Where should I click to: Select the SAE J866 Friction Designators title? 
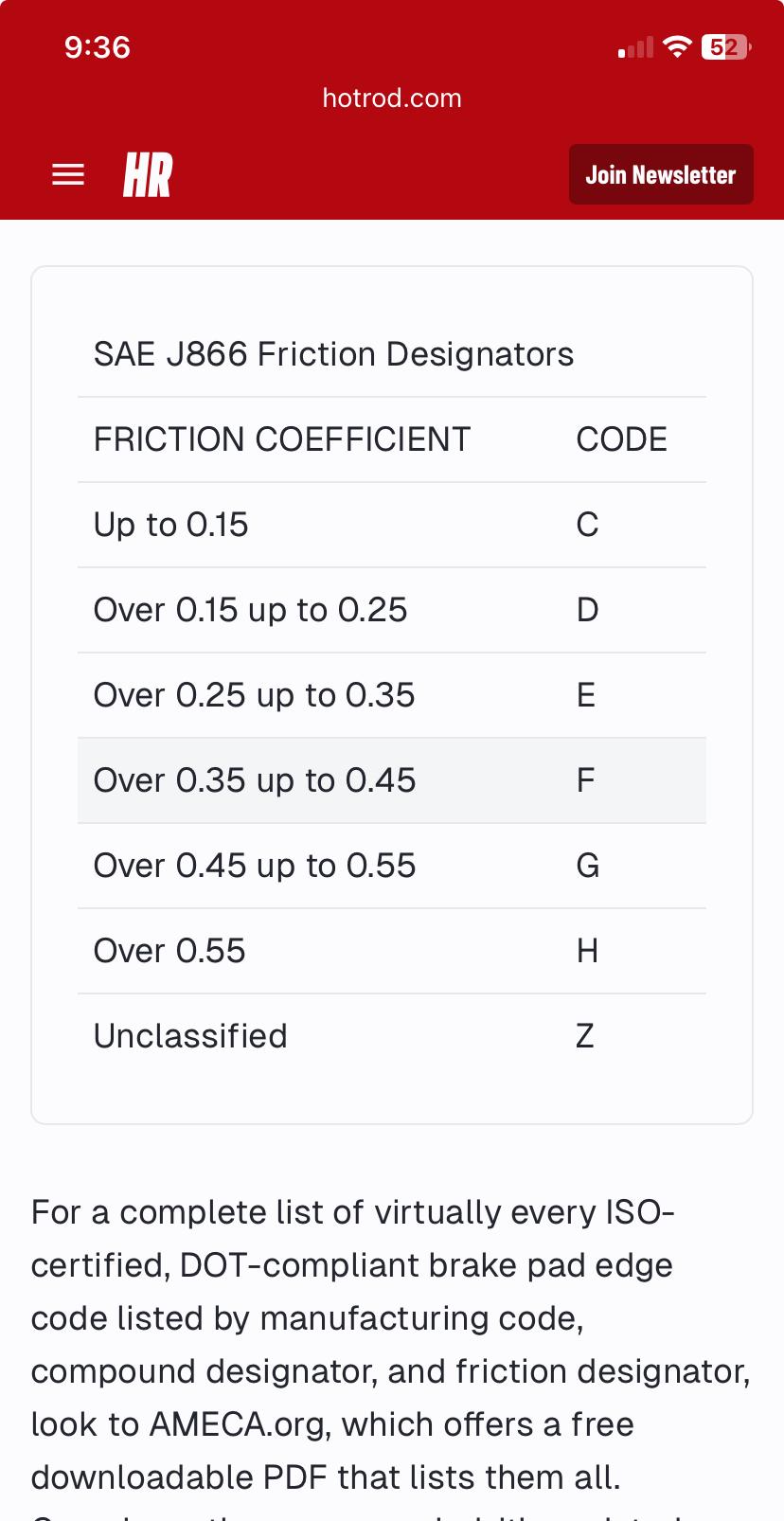coord(333,354)
